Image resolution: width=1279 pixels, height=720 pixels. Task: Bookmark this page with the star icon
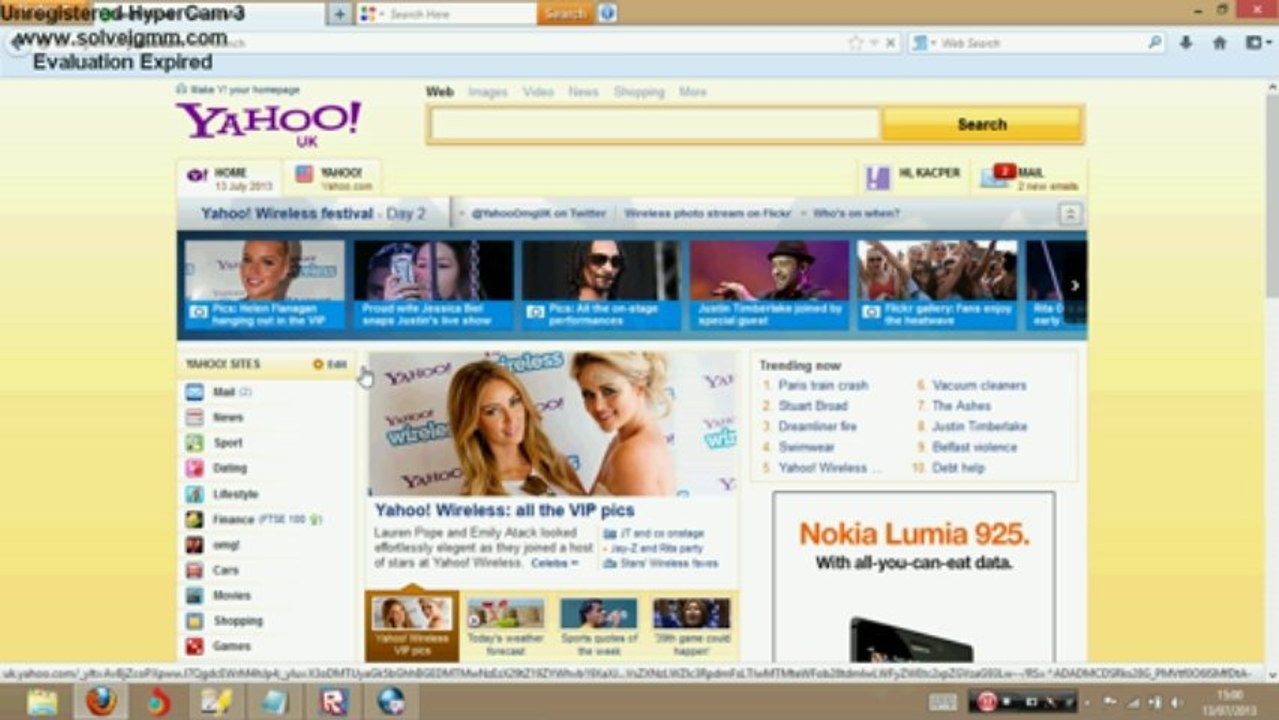pyautogui.click(x=855, y=43)
